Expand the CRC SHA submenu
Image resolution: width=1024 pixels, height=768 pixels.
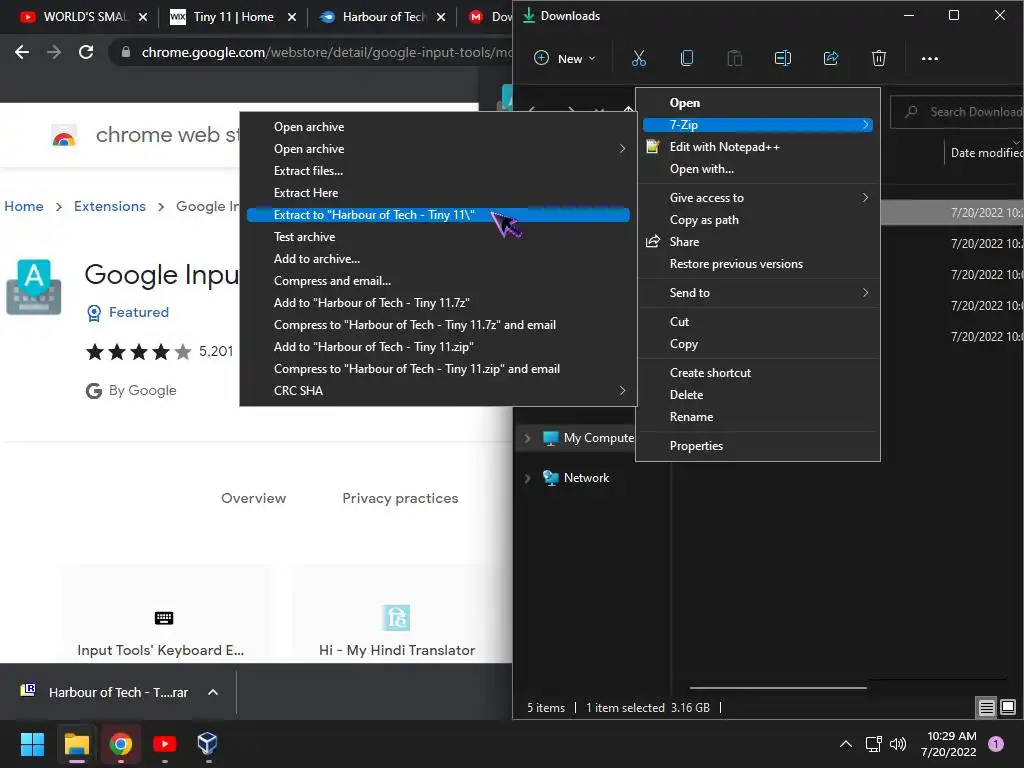point(438,391)
